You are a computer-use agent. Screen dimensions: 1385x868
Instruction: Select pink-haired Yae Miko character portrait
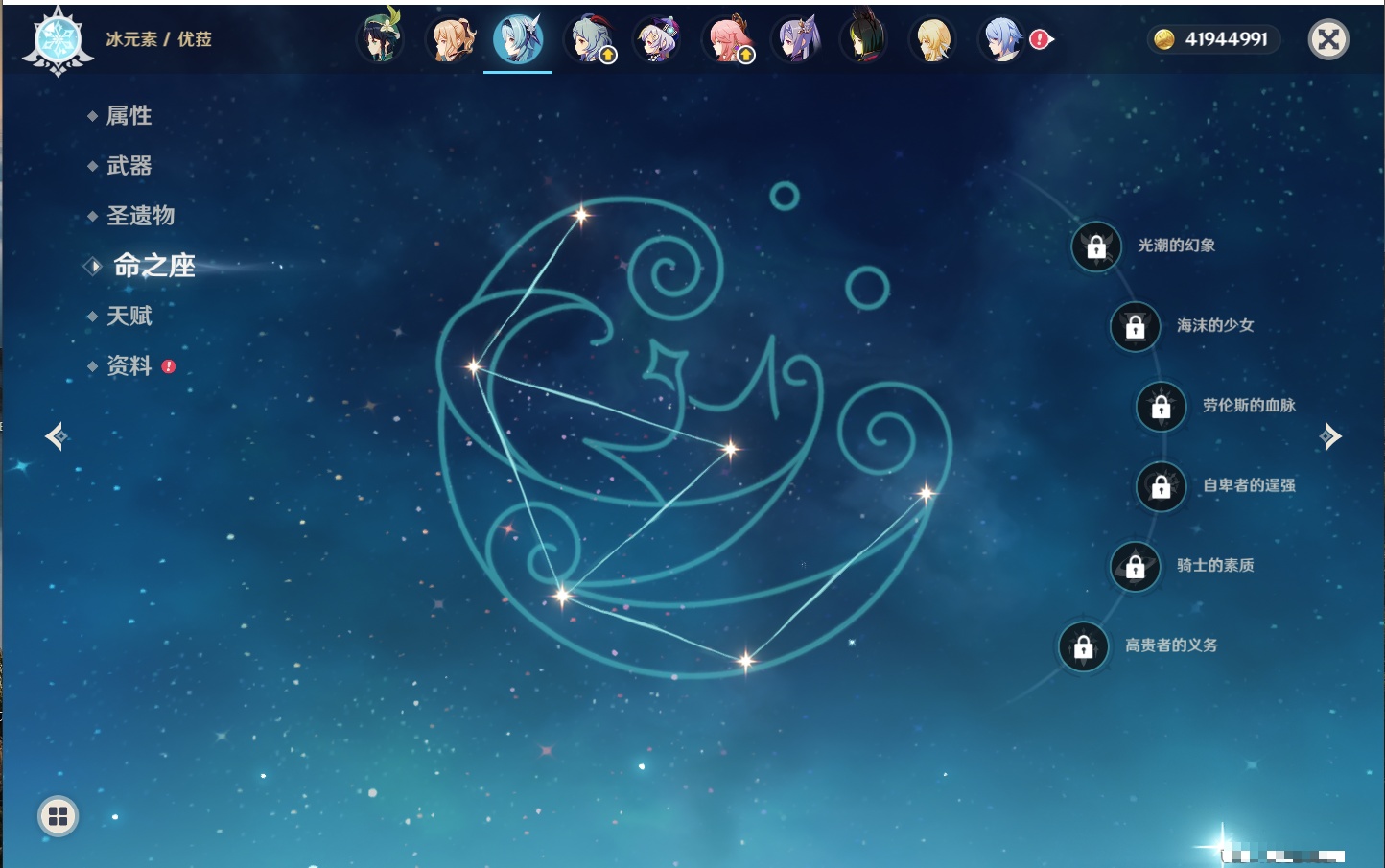click(730, 39)
